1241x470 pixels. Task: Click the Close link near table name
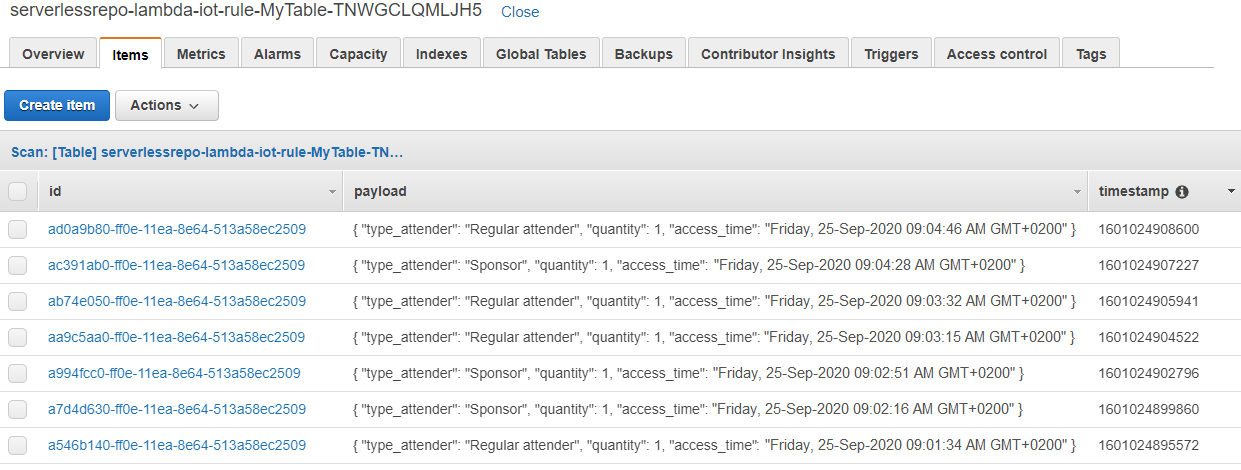520,12
